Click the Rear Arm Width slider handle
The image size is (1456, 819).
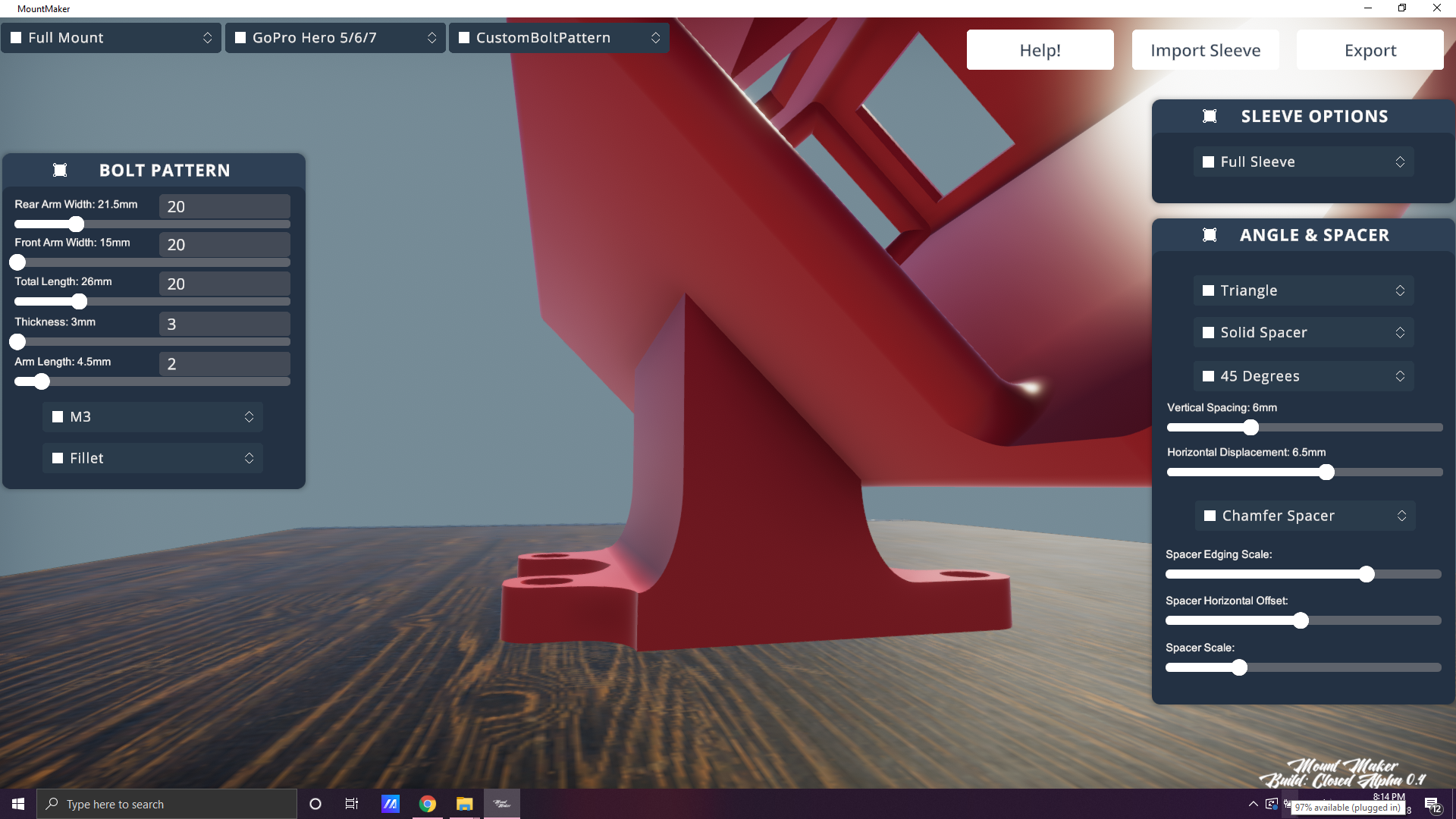coord(76,224)
